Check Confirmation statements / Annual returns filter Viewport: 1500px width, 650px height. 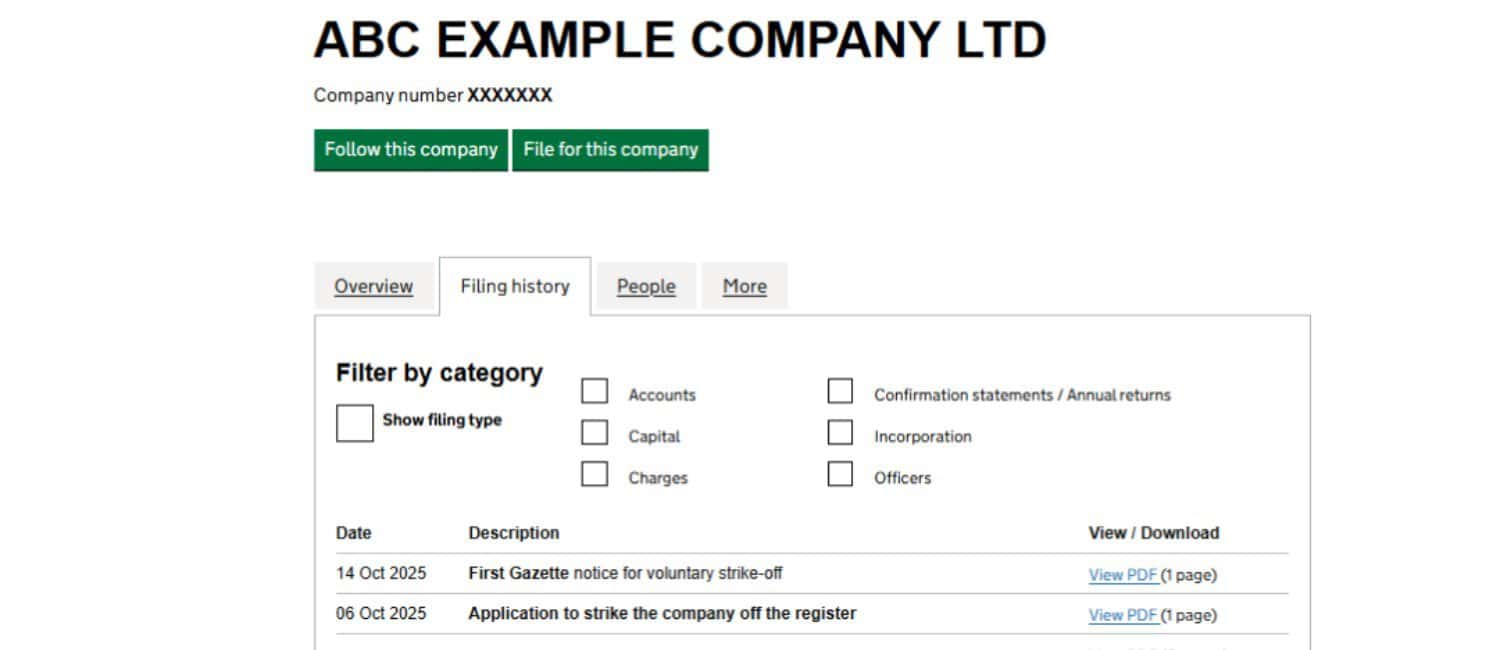[840, 390]
